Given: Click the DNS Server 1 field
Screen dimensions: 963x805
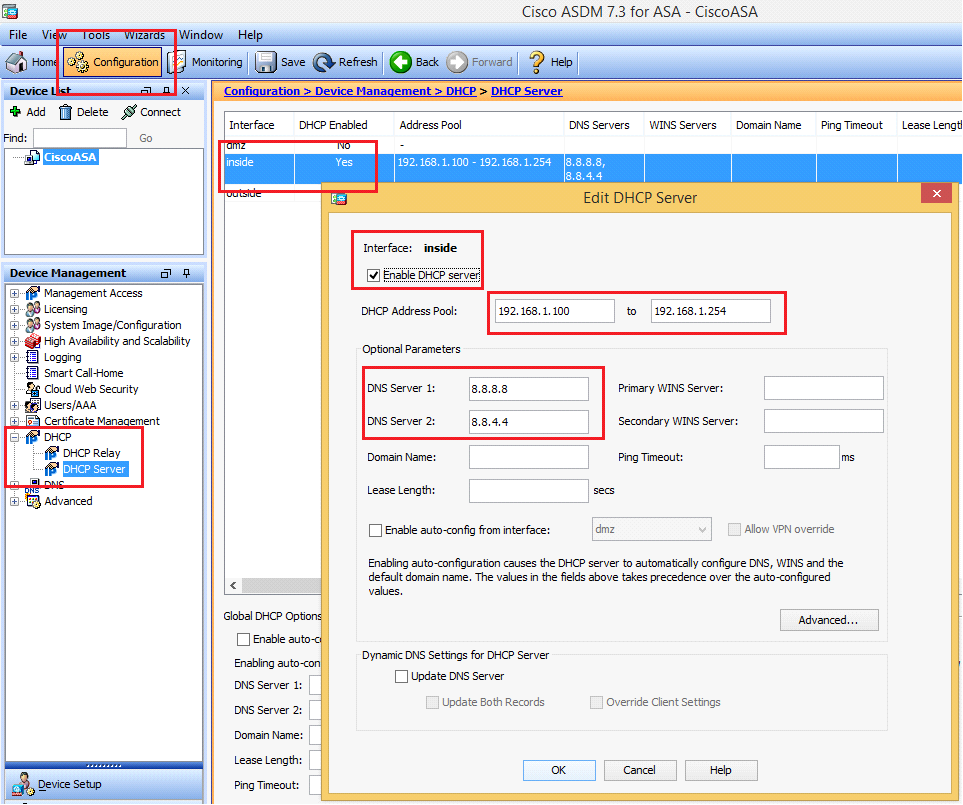Looking at the screenshot, I should click(x=529, y=389).
